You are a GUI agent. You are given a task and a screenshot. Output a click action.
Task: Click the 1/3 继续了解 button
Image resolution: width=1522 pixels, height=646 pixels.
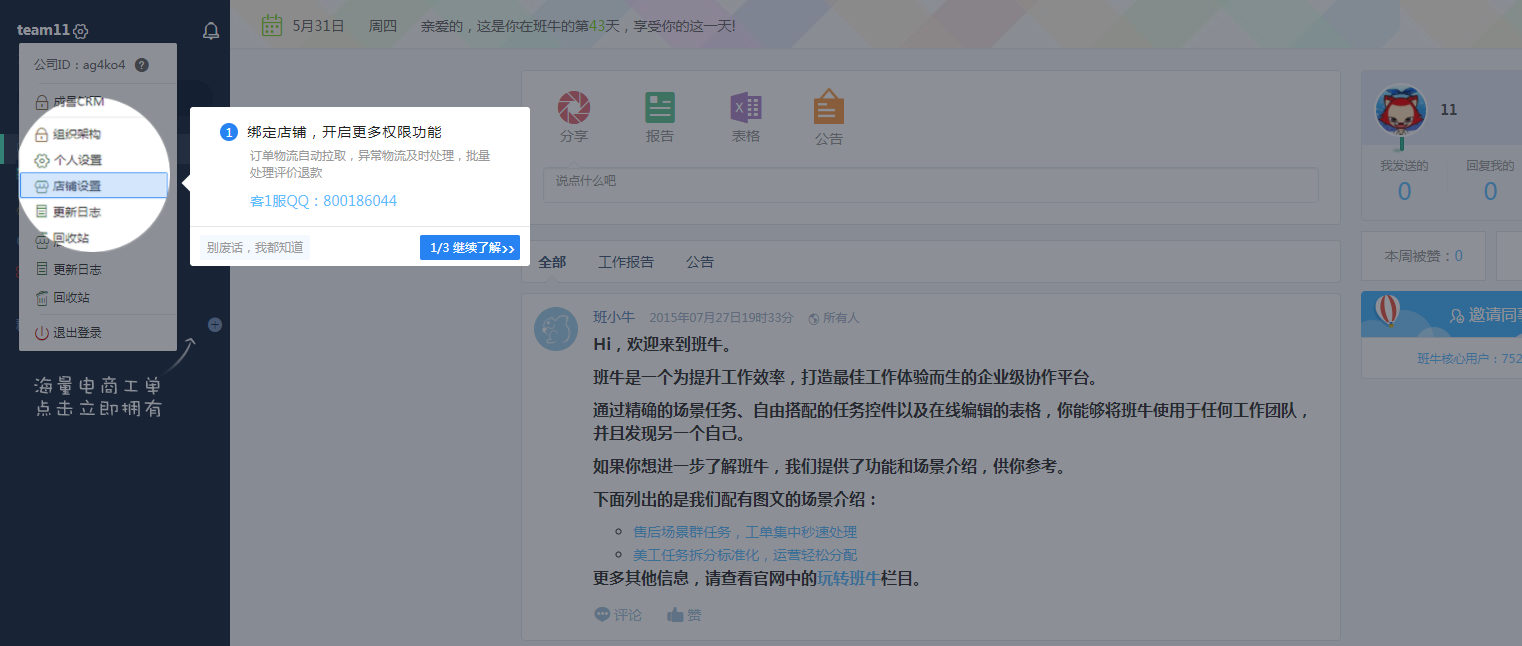pyautogui.click(x=470, y=248)
